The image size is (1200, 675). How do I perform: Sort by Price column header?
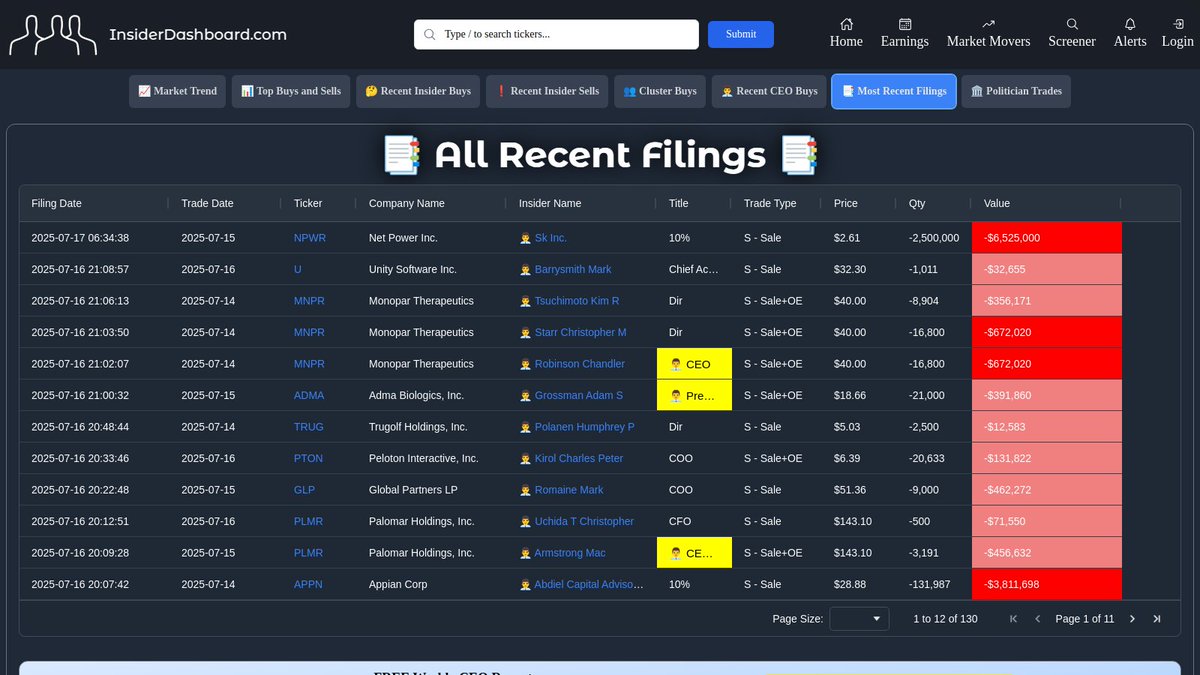[846, 203]
